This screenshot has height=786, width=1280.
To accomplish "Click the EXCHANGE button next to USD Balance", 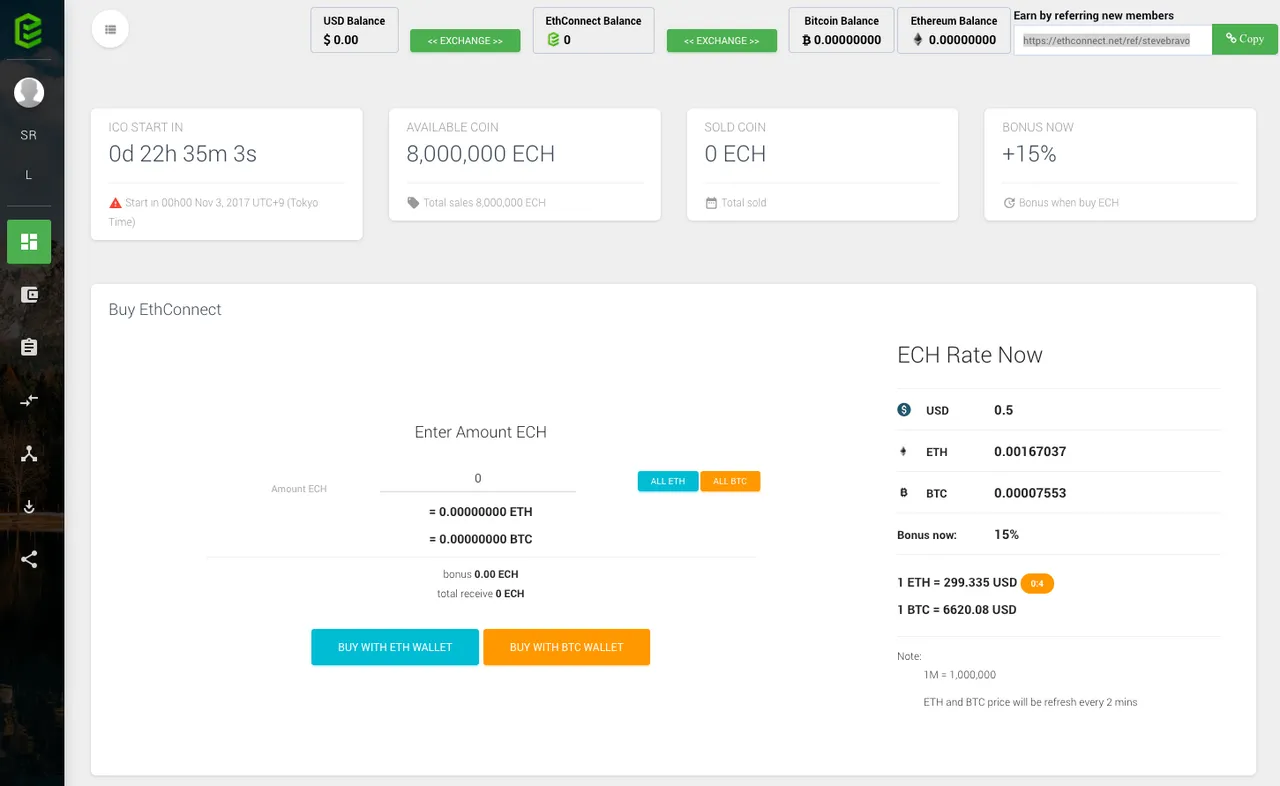I will (465, 41).
